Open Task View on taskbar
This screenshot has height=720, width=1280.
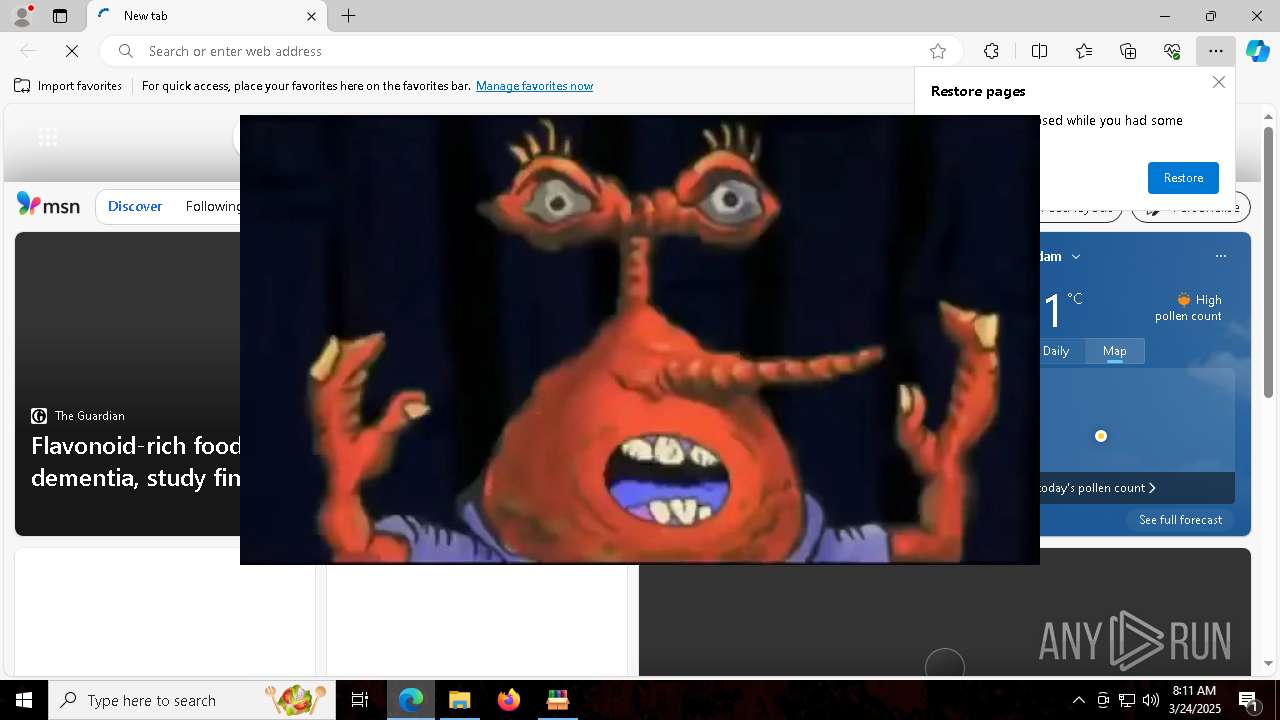pyautogui.click(x=360, y=700)
